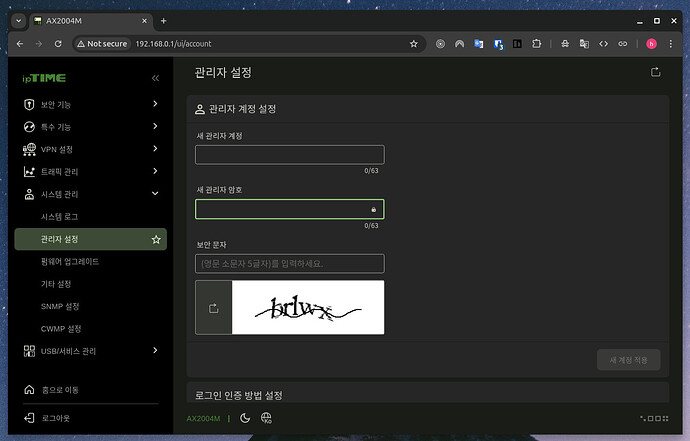690x441 pixels.
Task: Click the VPN 설정 network icon
Action: [29, 149]
